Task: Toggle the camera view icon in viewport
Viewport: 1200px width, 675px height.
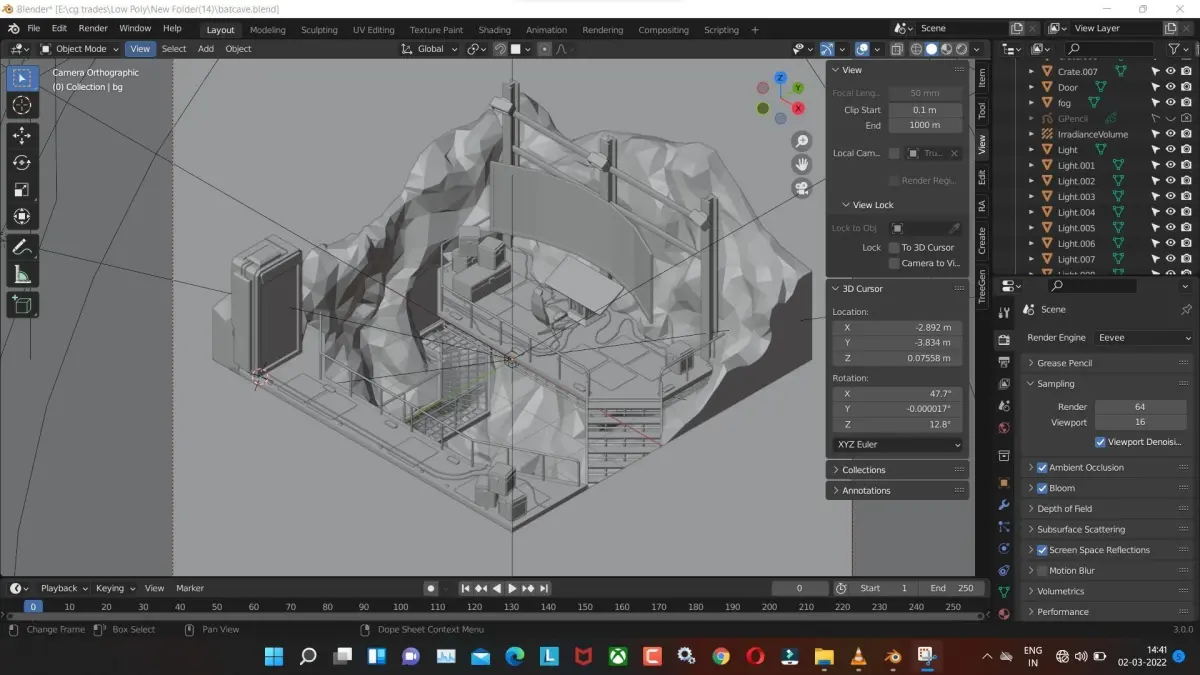Action: point(801,188)
